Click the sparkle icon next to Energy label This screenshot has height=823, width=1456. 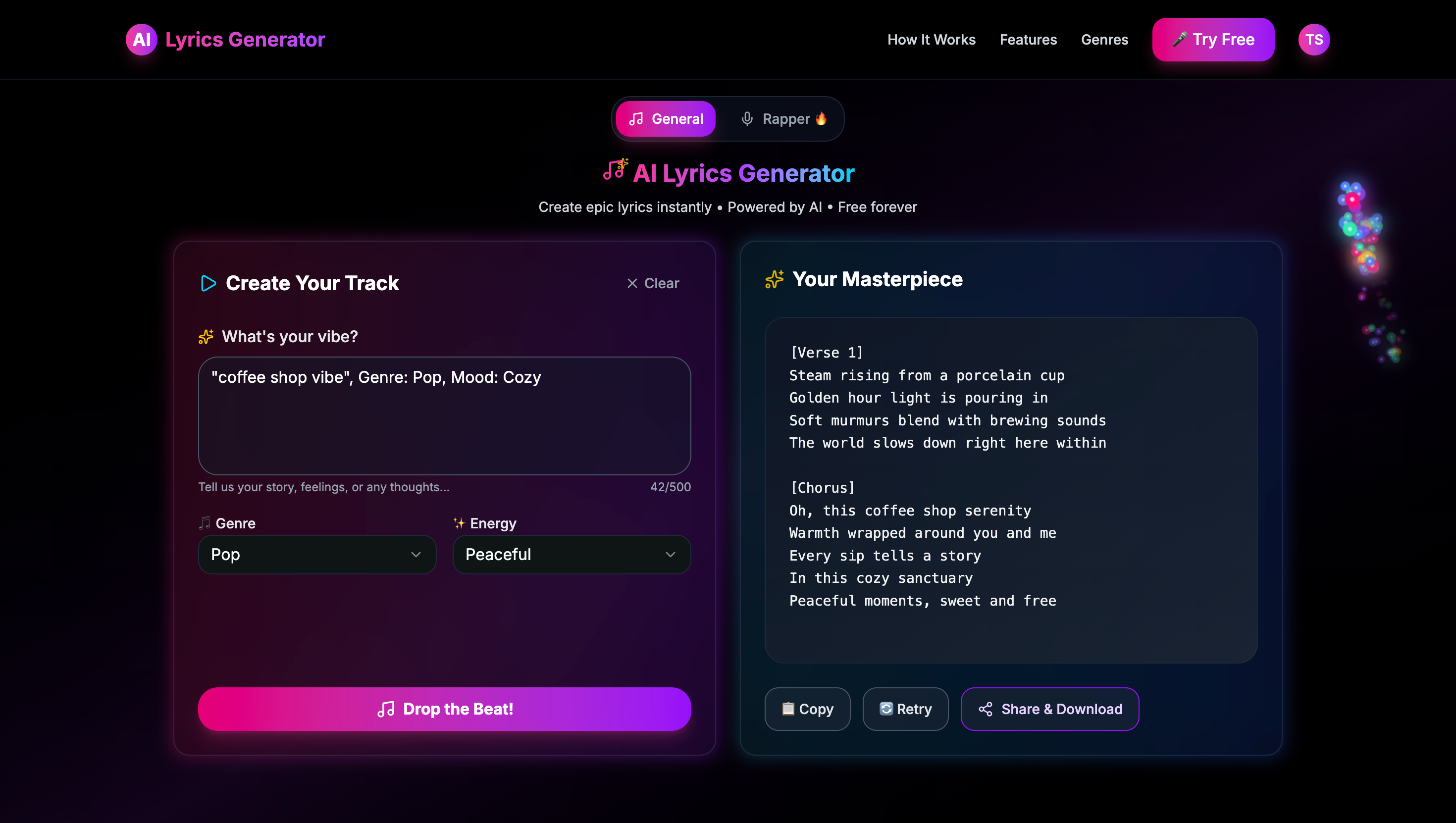coord(459,523)
